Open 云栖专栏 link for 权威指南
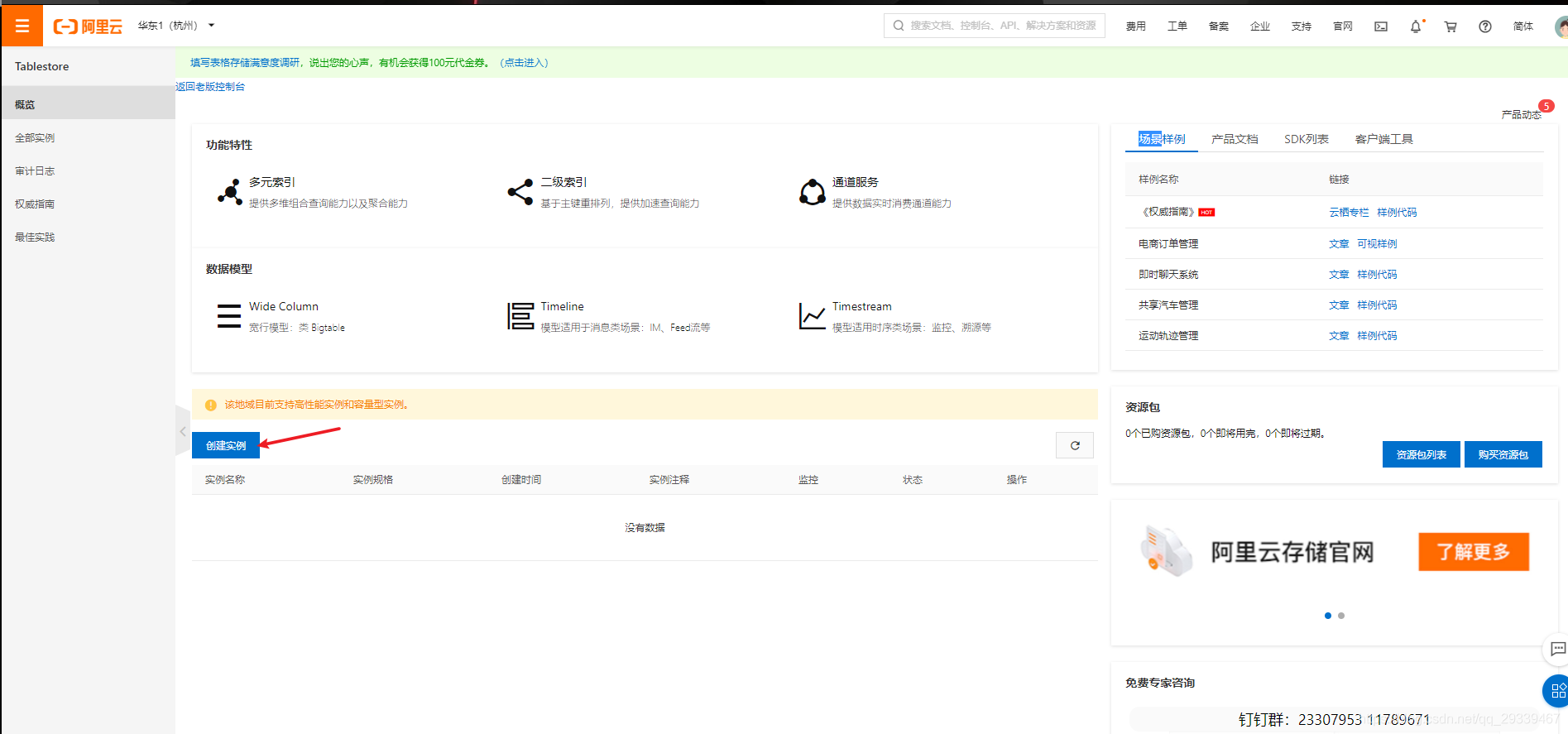This screenshot has width=1568, height=734. click(x=1349, y=213)
